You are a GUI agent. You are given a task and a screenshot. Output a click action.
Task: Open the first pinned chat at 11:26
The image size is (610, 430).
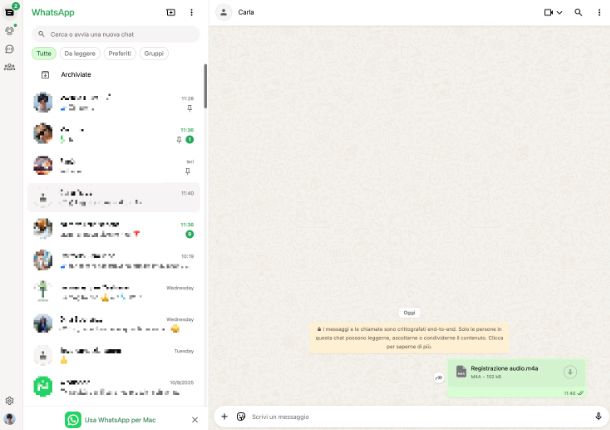114,103
